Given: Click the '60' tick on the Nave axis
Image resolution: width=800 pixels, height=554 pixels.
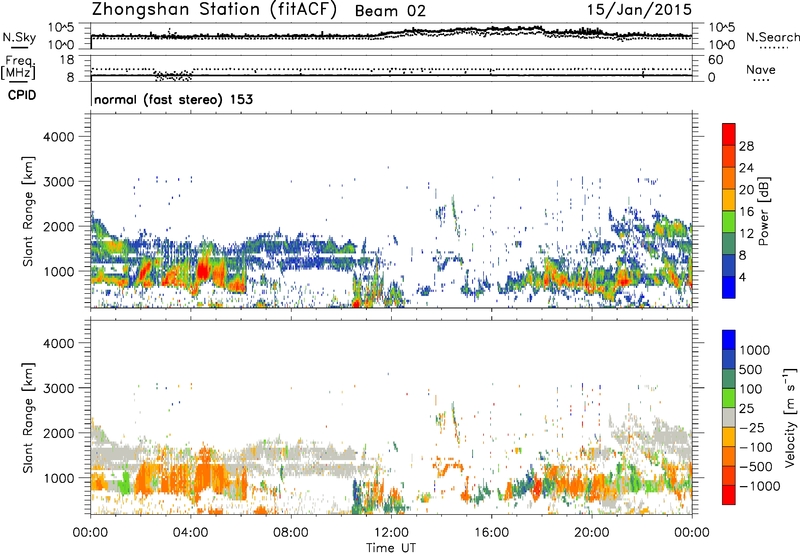Looking at the screenshot, I should point(715,60).
